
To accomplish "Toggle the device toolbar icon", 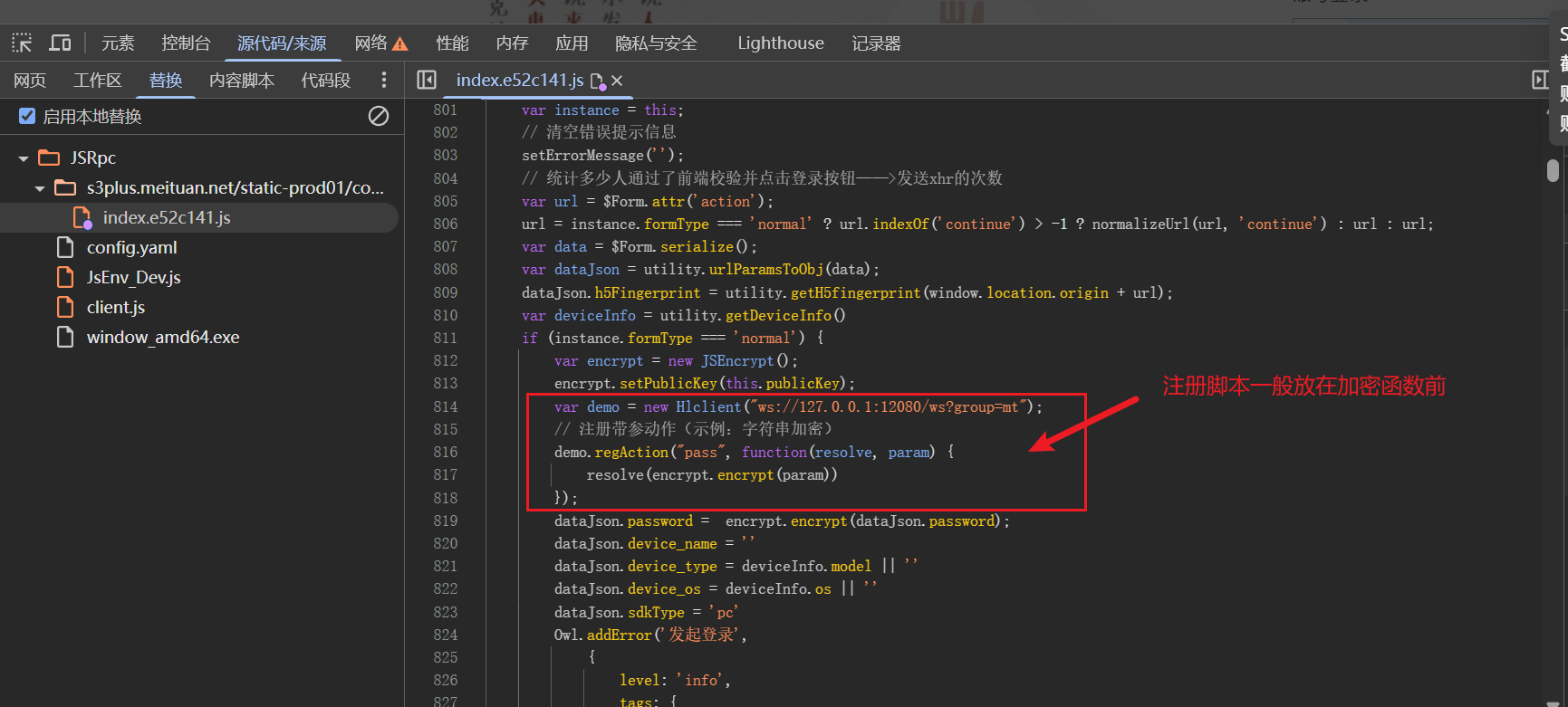I will tap(60, 43).
